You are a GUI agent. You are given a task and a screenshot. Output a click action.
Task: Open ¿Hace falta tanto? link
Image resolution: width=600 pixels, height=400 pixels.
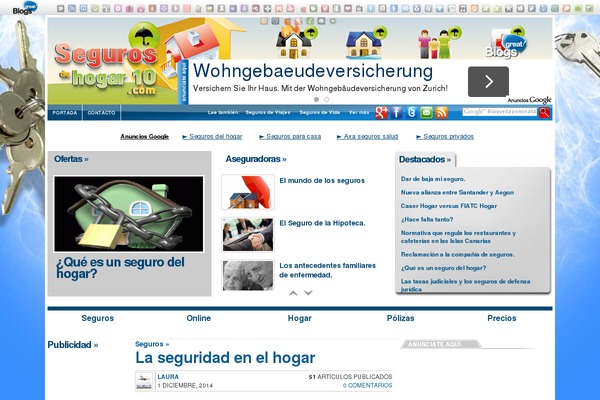(x=427, y=219)
